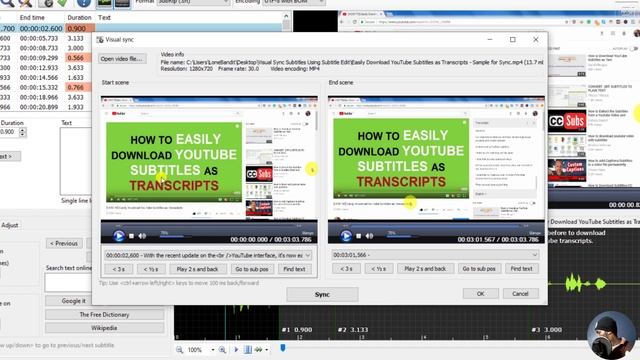Click The Free Dictionary button
The height and width of the screenshot is (360, 640).
tap(104, 315)
